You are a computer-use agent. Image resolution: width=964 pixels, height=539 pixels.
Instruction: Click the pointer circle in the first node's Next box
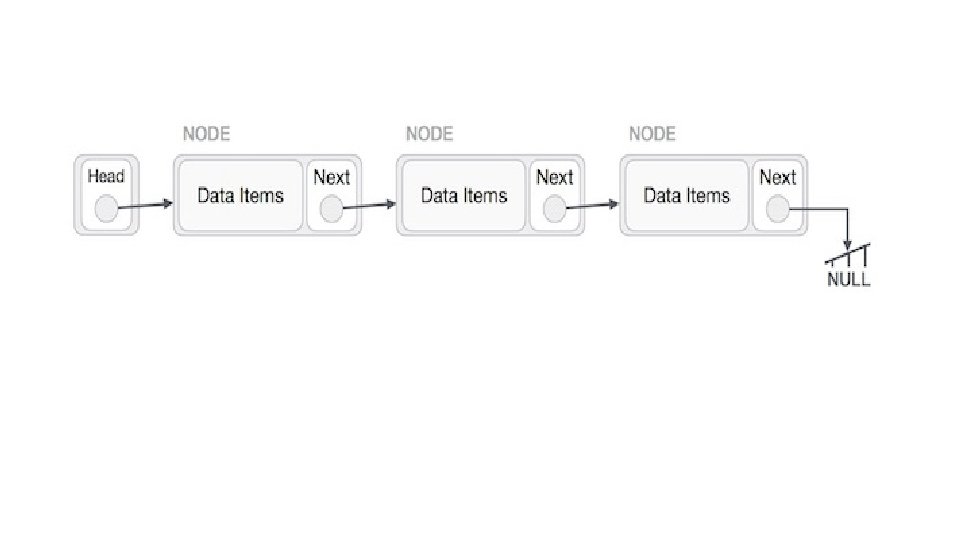pyautogui.click(x=332, y=209)
